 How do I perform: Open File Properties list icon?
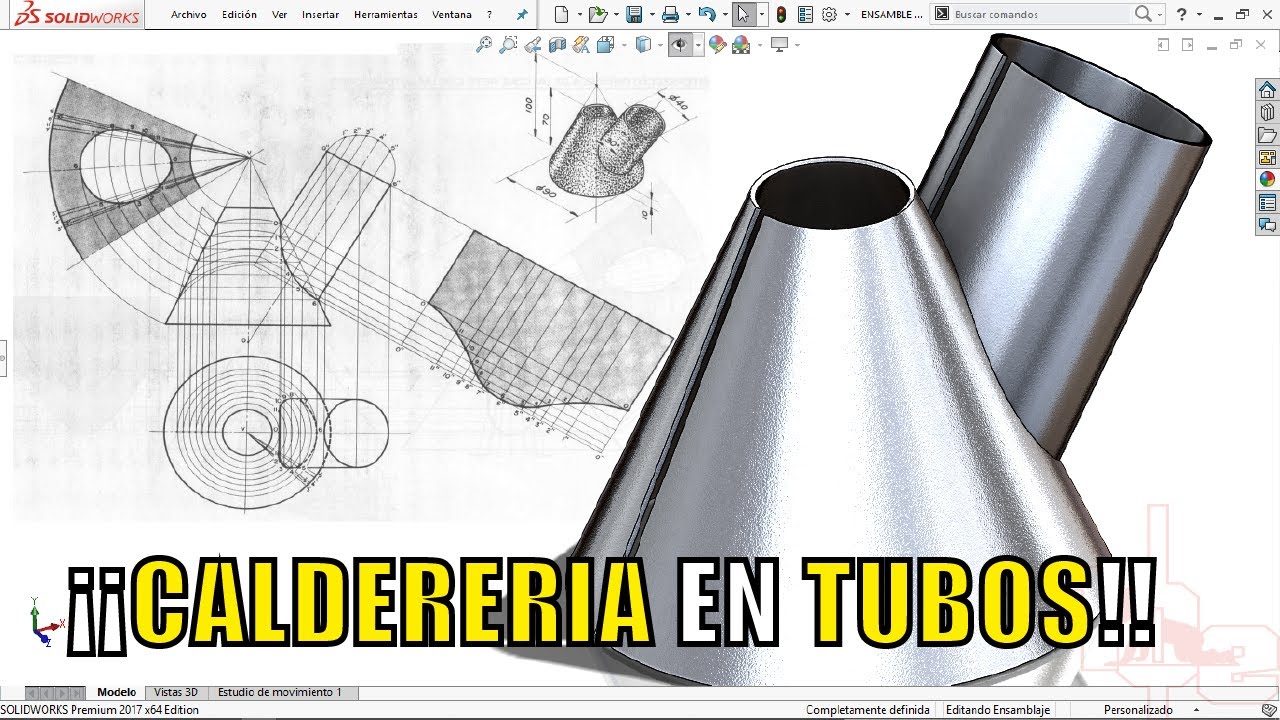(805, 14)
